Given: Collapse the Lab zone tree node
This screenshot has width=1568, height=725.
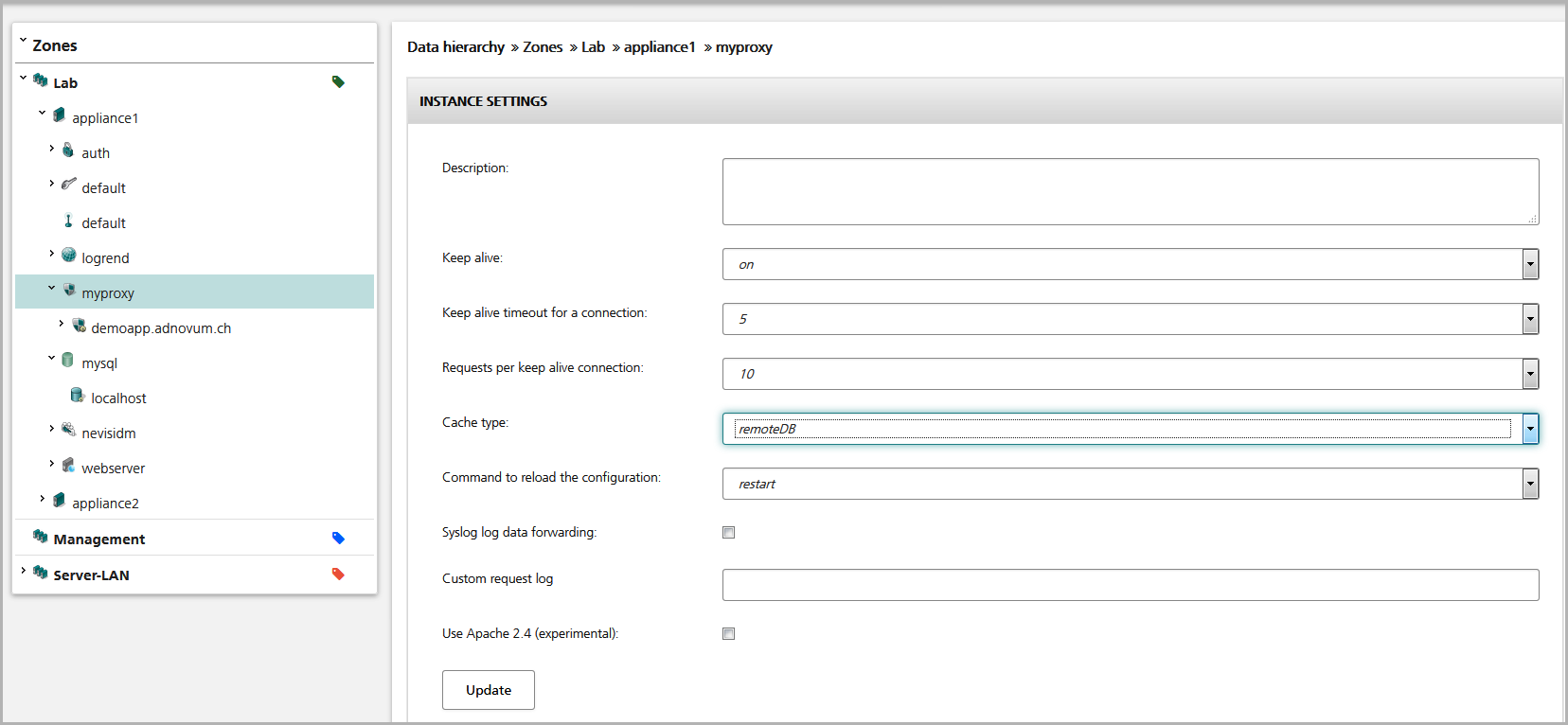Looking at the screenshot, I should pyautogui.click(x=23, y=78).
